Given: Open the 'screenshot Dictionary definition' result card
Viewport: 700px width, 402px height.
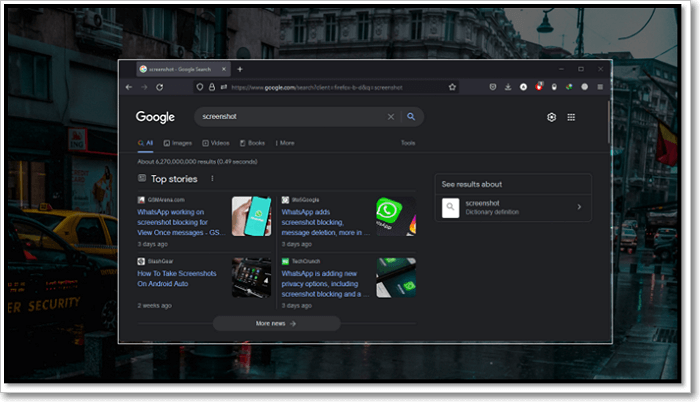Looking at the screenshot, I should click(513, 207).
